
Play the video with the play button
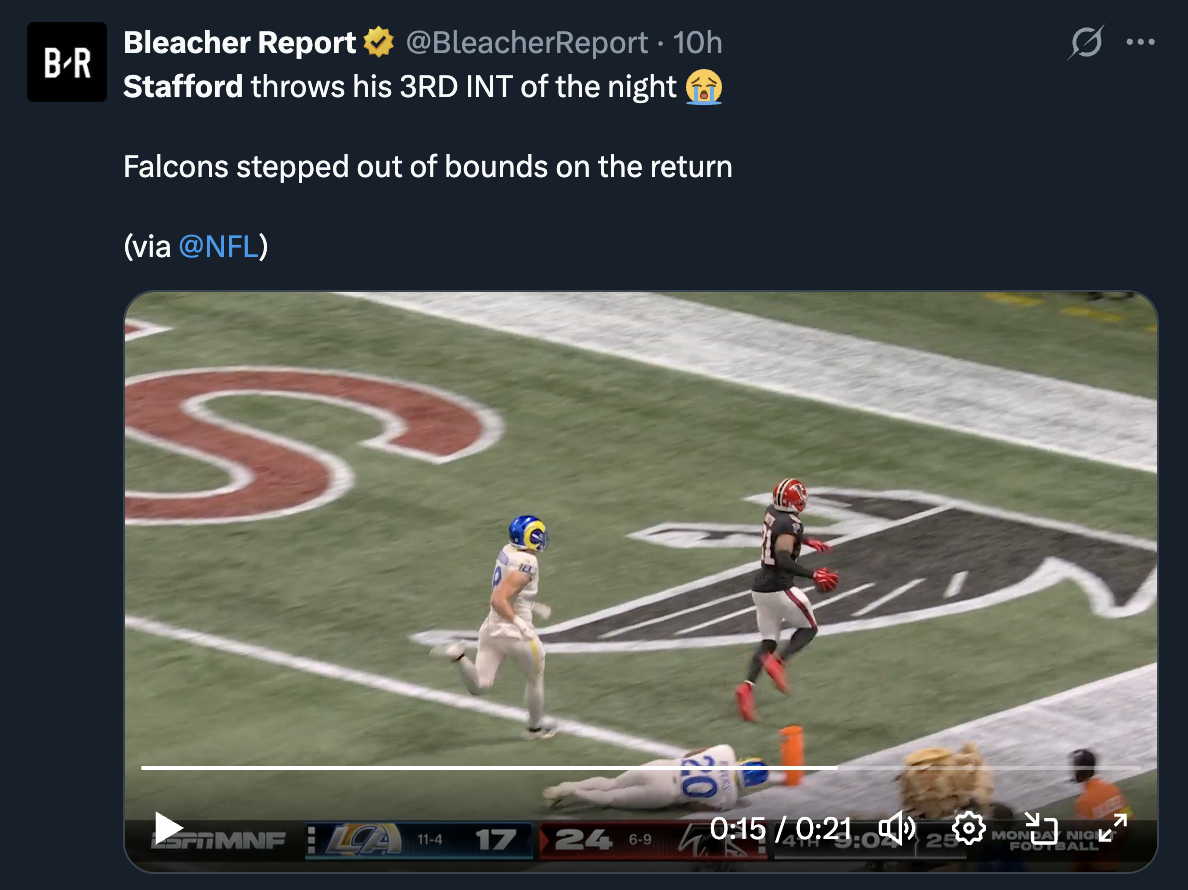point(167,829)
